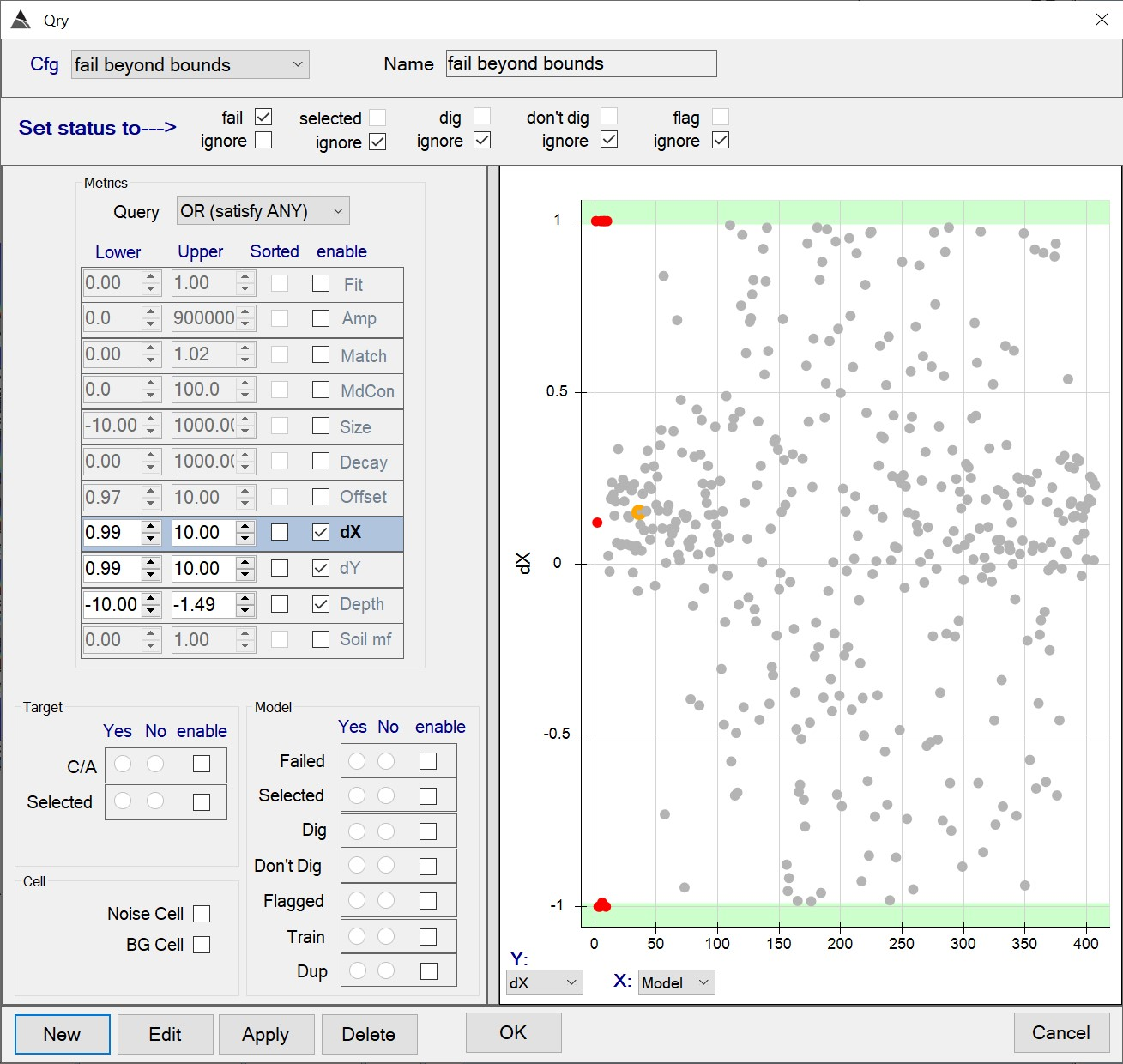The image size is (1123, 1064).
Task: Enable the Fit metric checkbox
Action: (x=321, y=283)
